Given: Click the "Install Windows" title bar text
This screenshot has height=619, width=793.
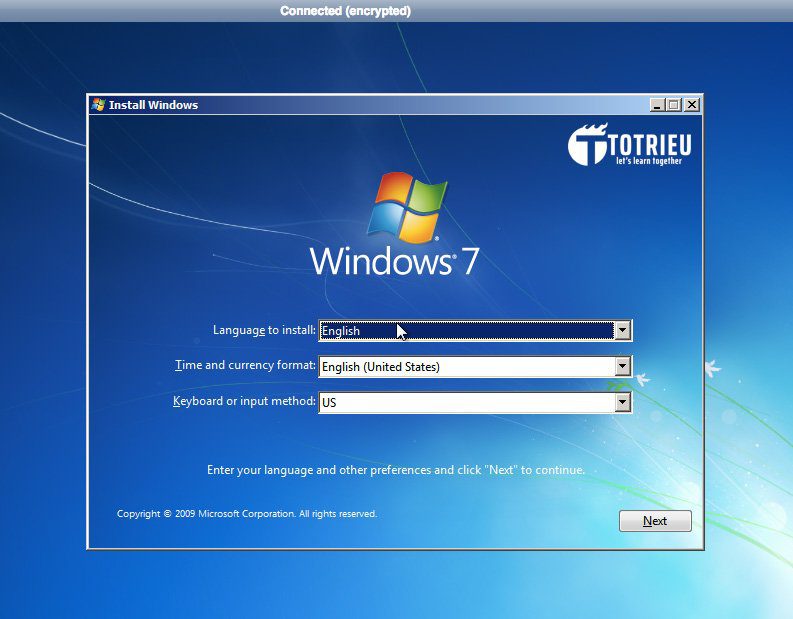Looking at the screenshot, I should [x=153, y=105].
